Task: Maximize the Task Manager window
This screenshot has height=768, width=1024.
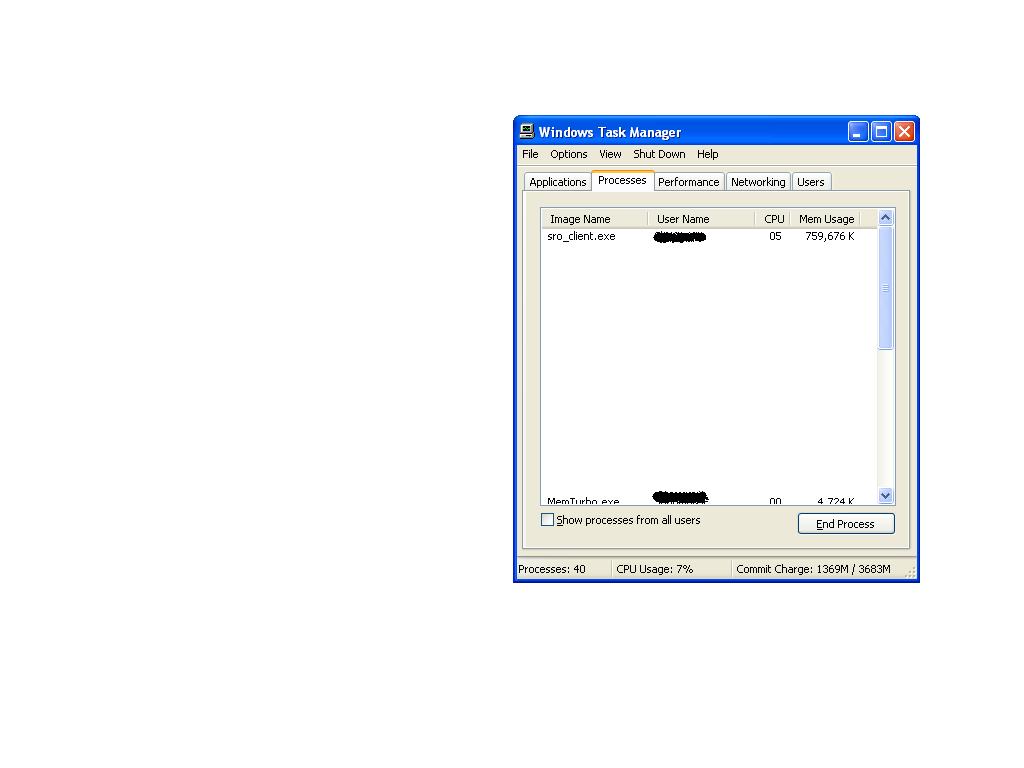Action: [x=881, y=132]
